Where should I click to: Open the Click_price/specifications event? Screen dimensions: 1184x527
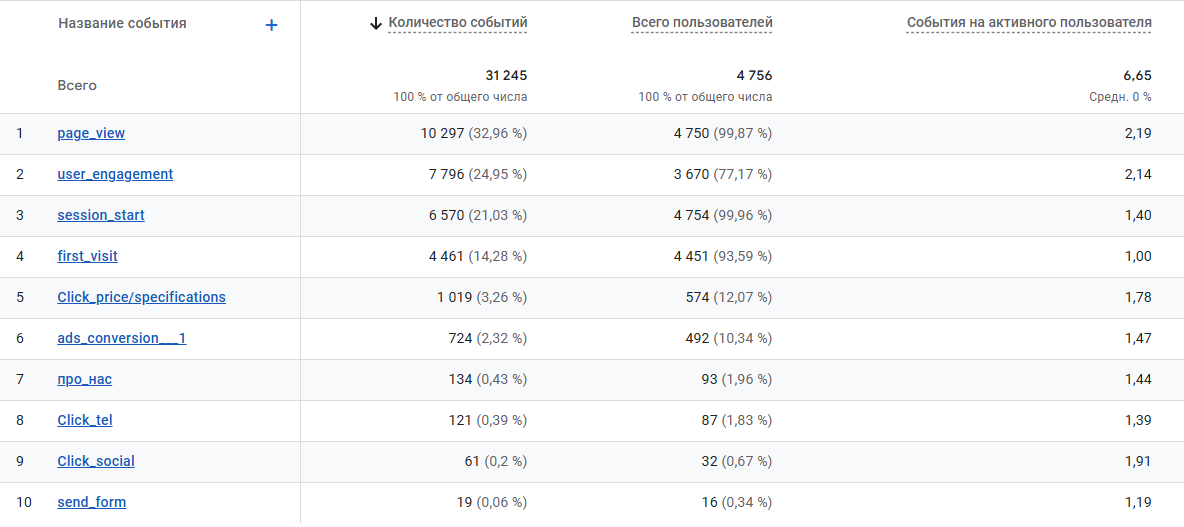141,297
